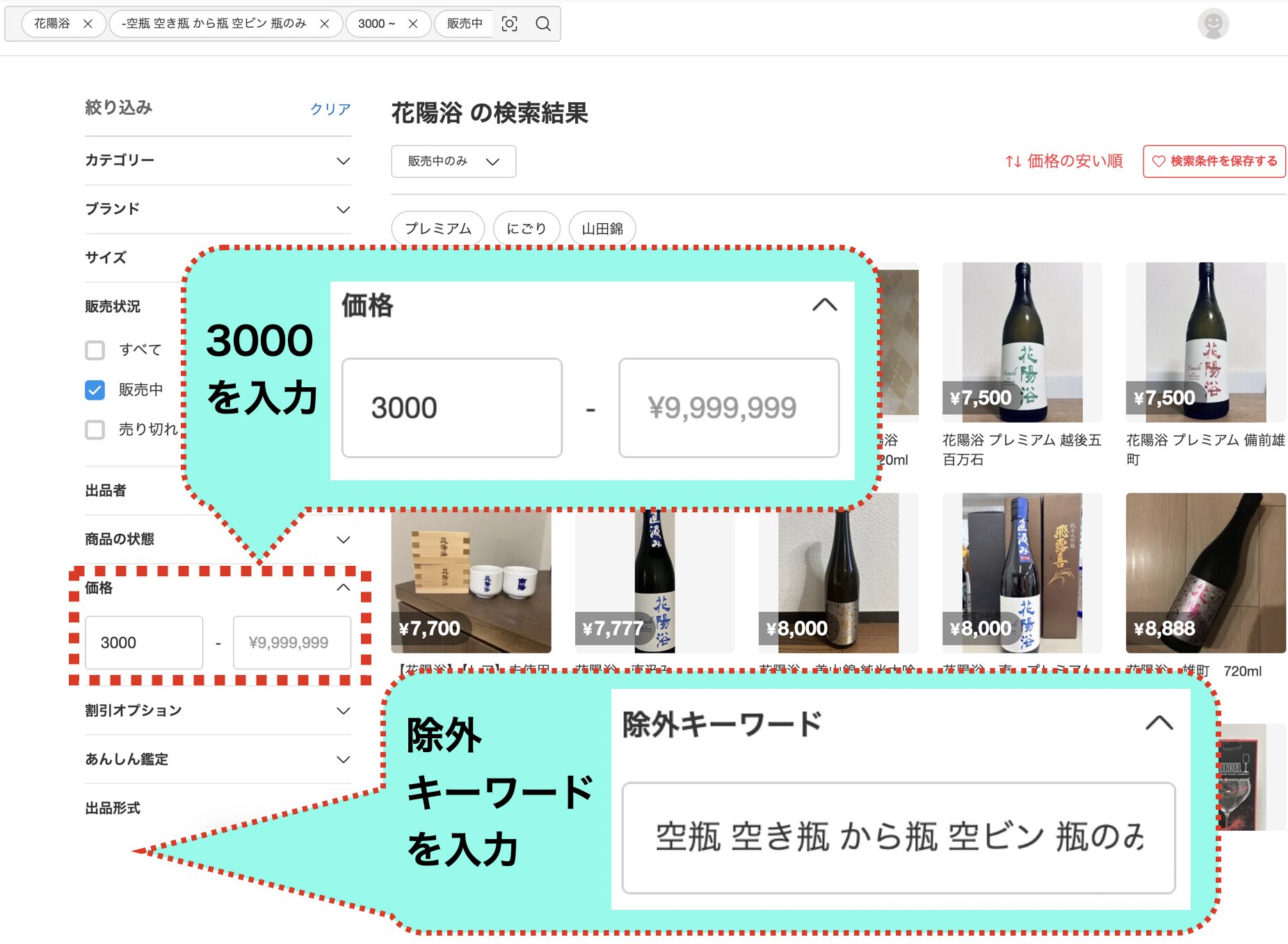The height and width of the screenshot is (944, 1288).
Task: Sort by 価格の安い順
Action: coord(1064,161)
